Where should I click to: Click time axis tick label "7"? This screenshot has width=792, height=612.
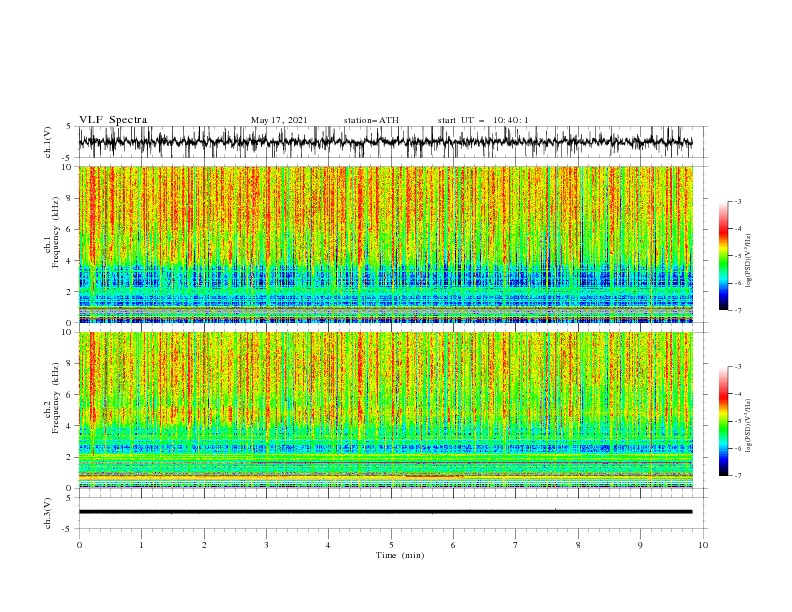tap(516, 545)
